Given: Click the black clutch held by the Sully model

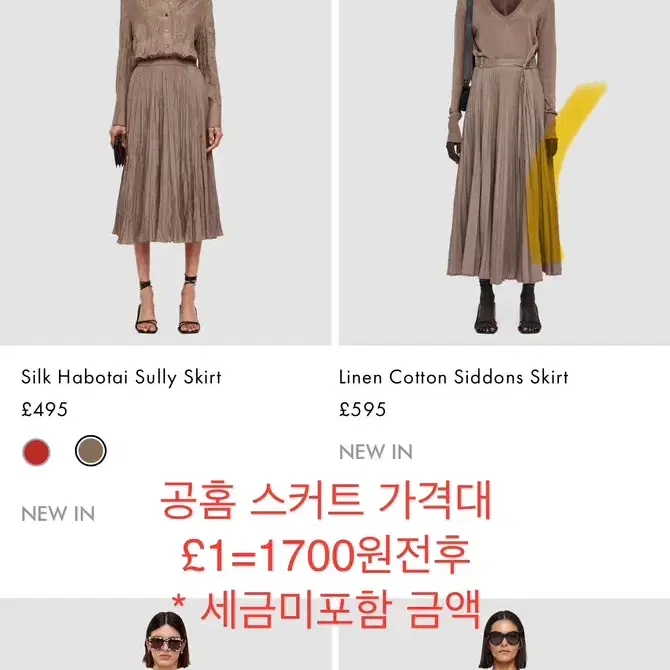Looking at the screenshot, I should [119, 152].
